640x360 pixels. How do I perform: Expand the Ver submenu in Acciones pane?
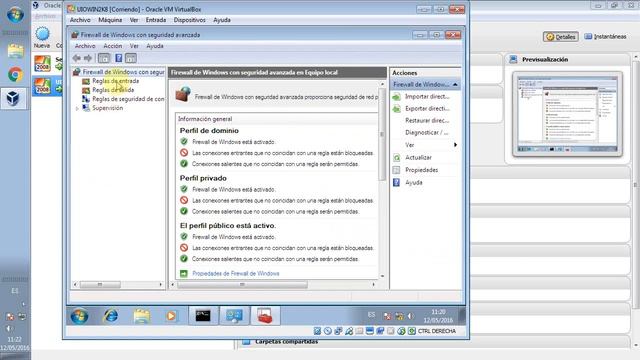[x=455, y=145]
